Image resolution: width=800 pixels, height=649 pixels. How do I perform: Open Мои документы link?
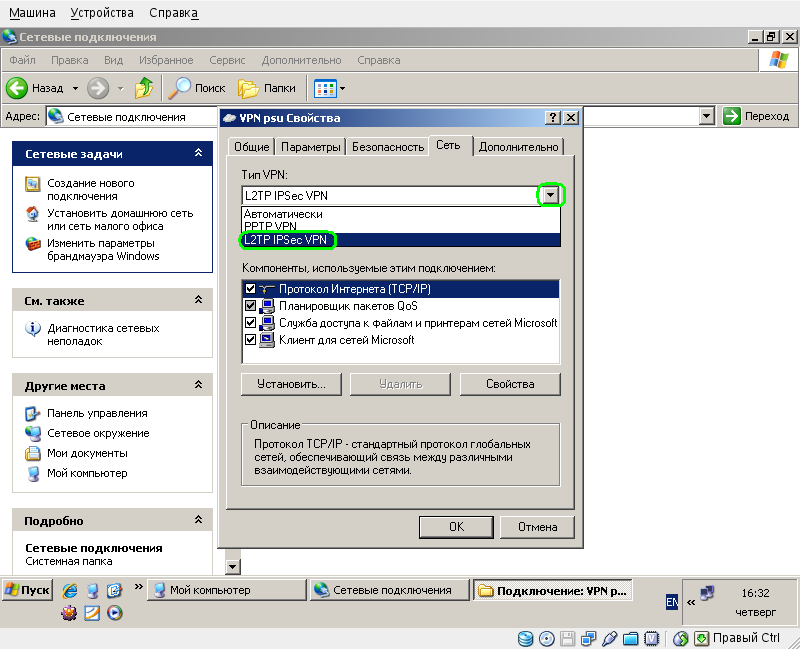tap(87, 453)
